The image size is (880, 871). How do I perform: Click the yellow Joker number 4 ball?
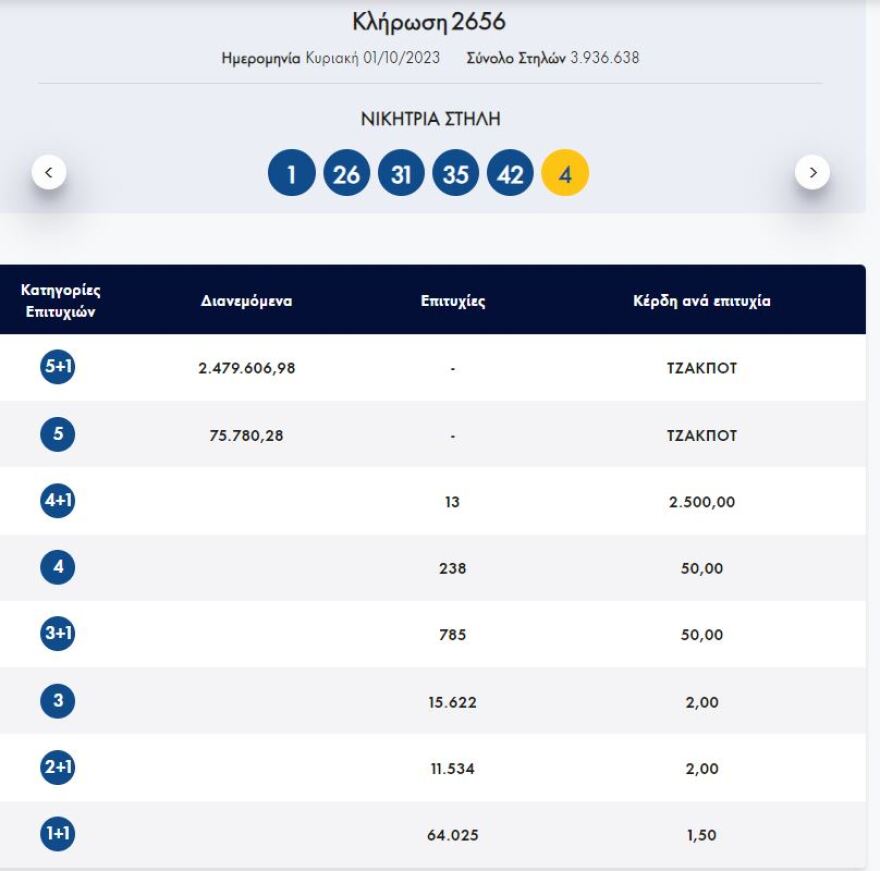(x=565, y=174)
